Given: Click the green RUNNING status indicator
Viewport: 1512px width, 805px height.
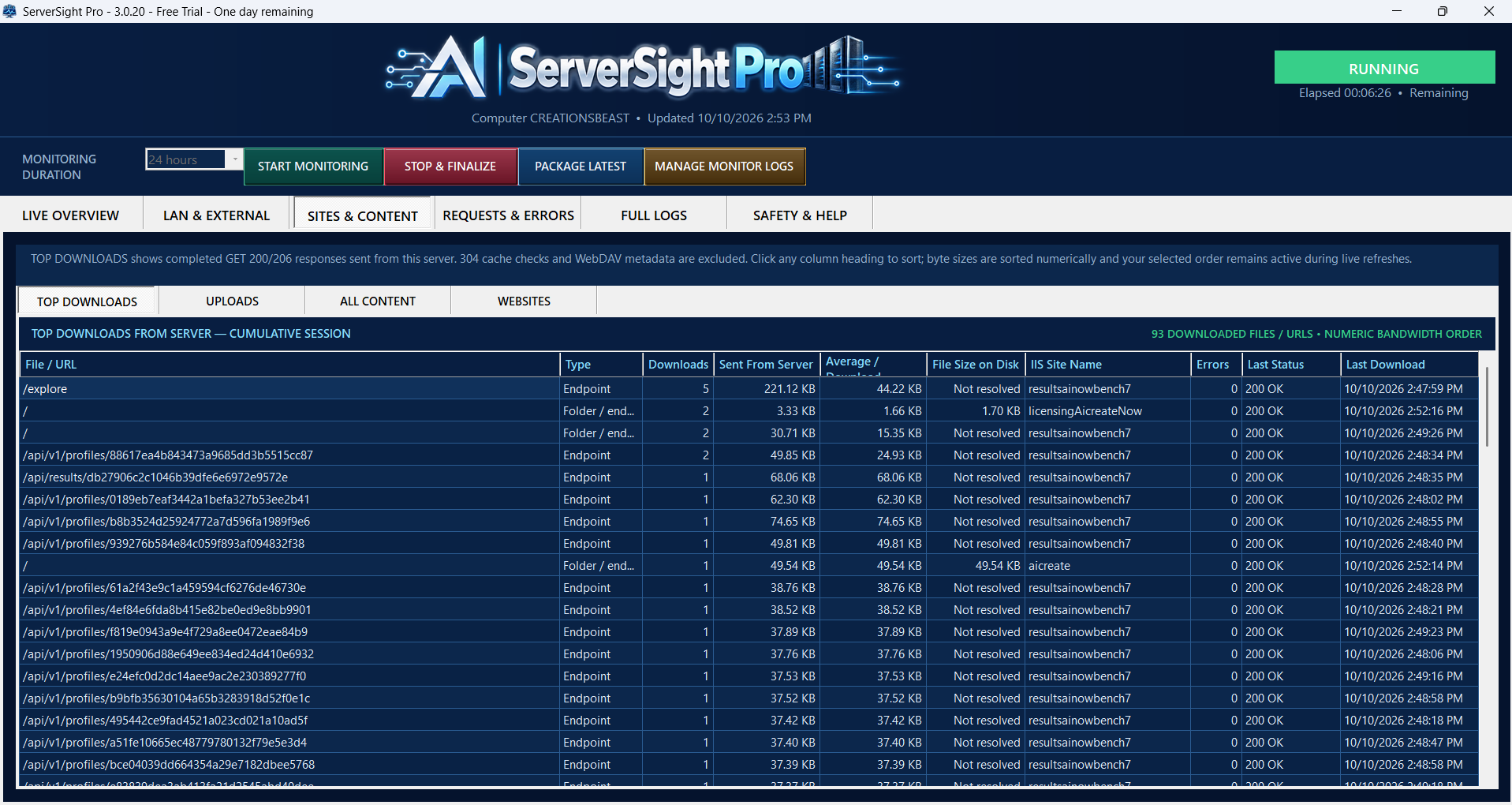Looking at the screenshot, I should pos(1384,68).
